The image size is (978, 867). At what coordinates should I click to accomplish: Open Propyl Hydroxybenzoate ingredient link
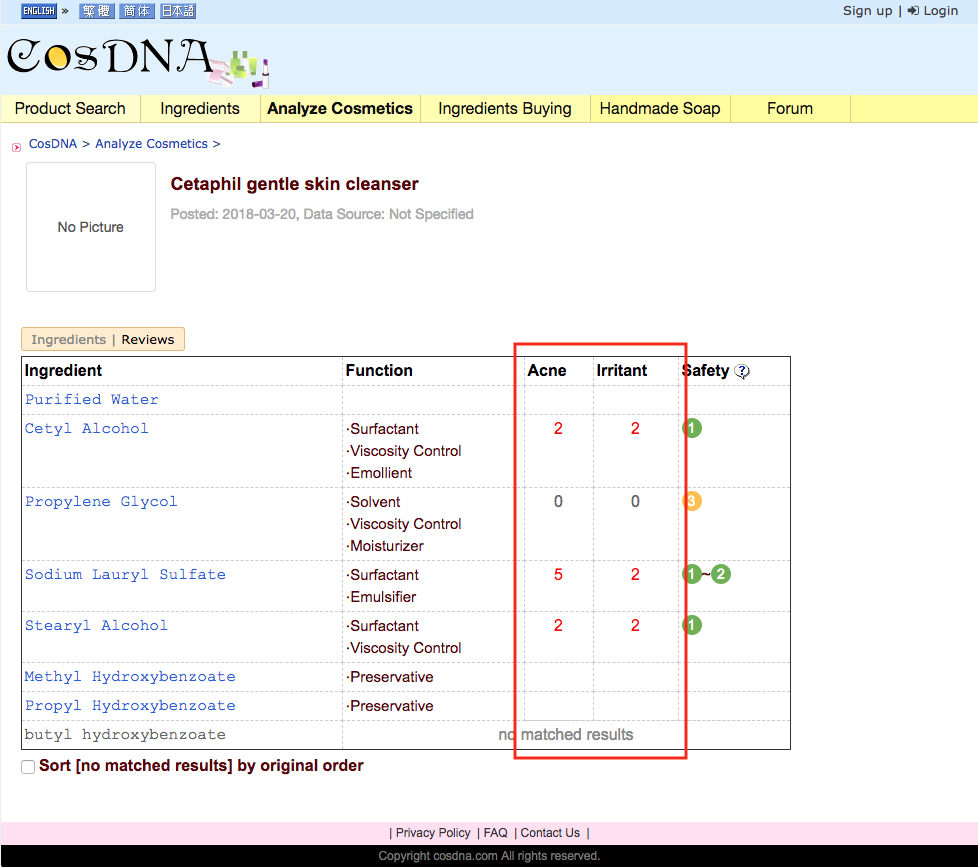pyautogui.click(x=130, y=706)
